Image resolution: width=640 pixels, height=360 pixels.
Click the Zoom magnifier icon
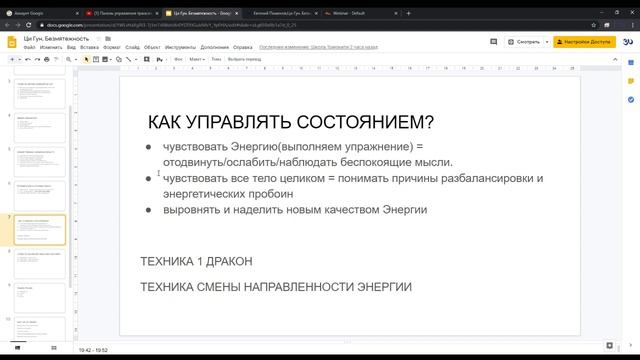pyautogui.click(x=69, y=59)
